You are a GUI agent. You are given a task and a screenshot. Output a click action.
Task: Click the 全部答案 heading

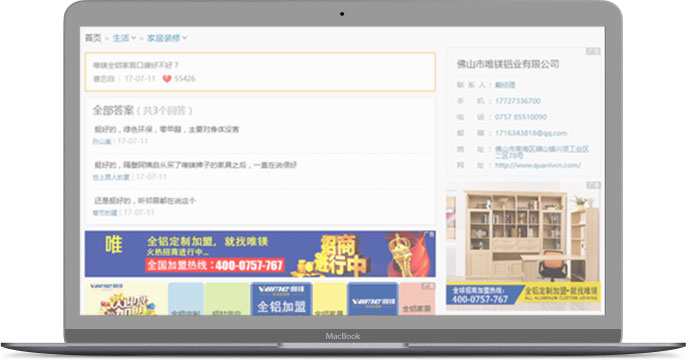pos(113,110)
